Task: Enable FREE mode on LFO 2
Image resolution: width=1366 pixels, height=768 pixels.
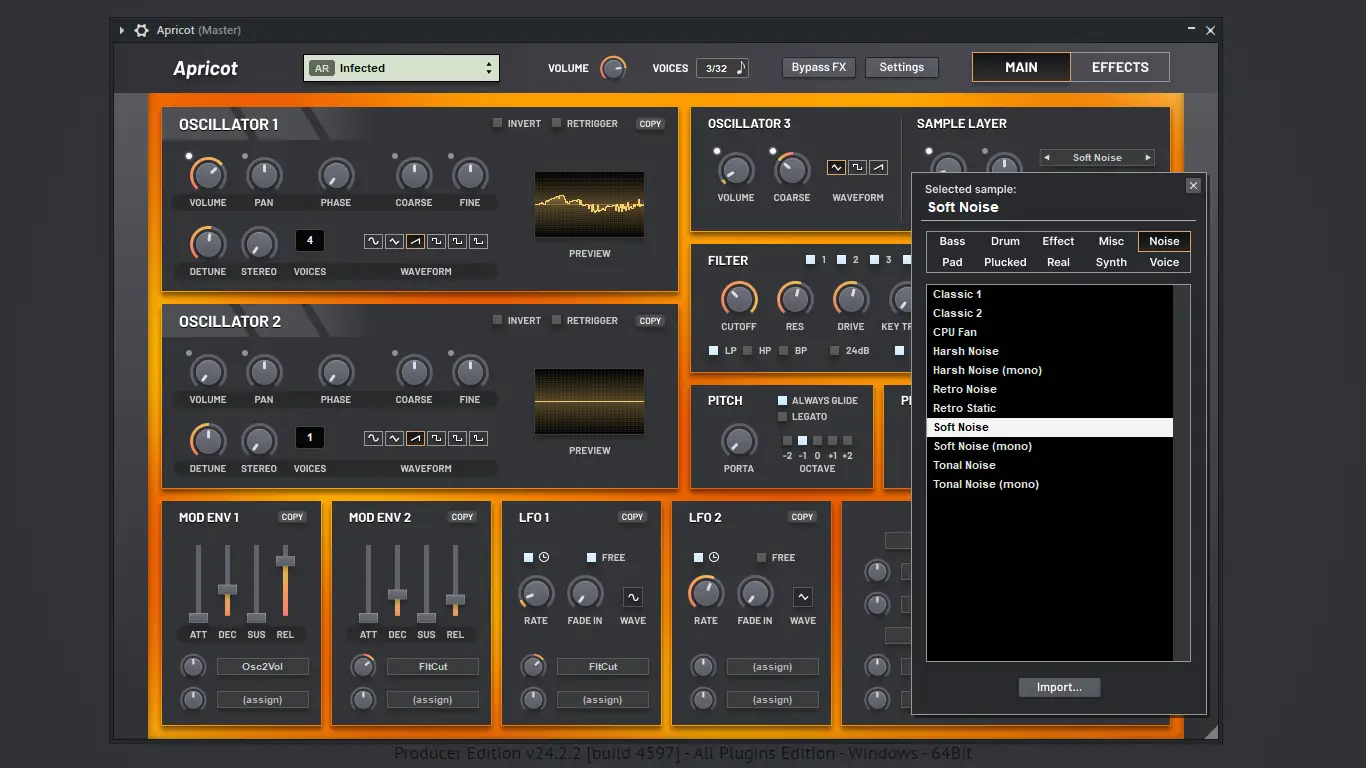Action: point(762,557)
